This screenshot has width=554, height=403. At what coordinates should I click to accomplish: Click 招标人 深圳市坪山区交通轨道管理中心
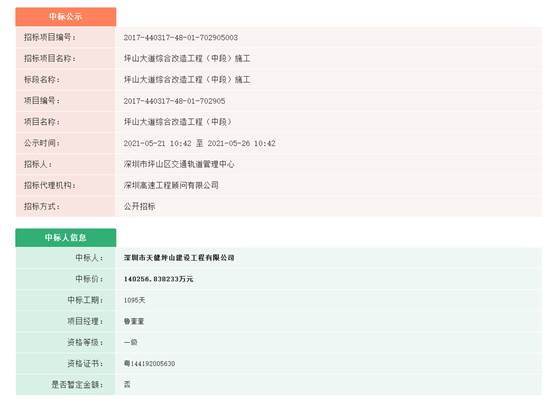(x=179, y=164)
